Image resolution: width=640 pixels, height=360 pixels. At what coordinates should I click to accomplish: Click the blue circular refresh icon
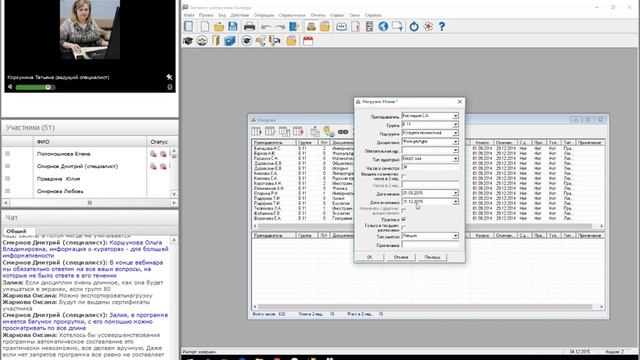[x=414, y=27]
